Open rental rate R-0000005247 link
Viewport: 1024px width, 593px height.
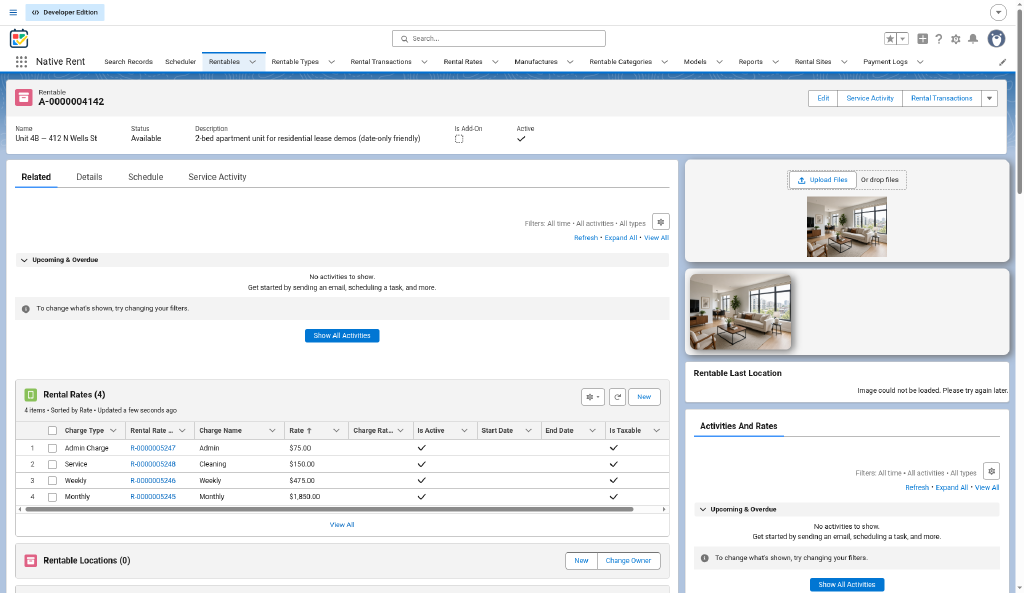pos(153,448)
